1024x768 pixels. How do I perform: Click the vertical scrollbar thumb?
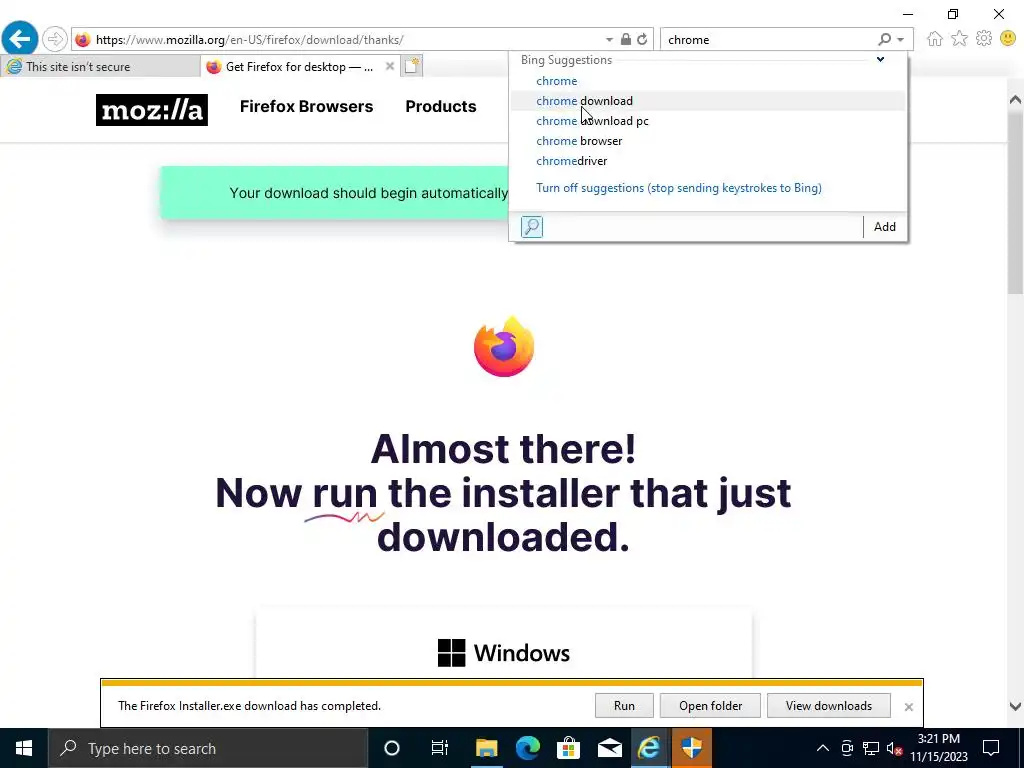[1015, 202]
